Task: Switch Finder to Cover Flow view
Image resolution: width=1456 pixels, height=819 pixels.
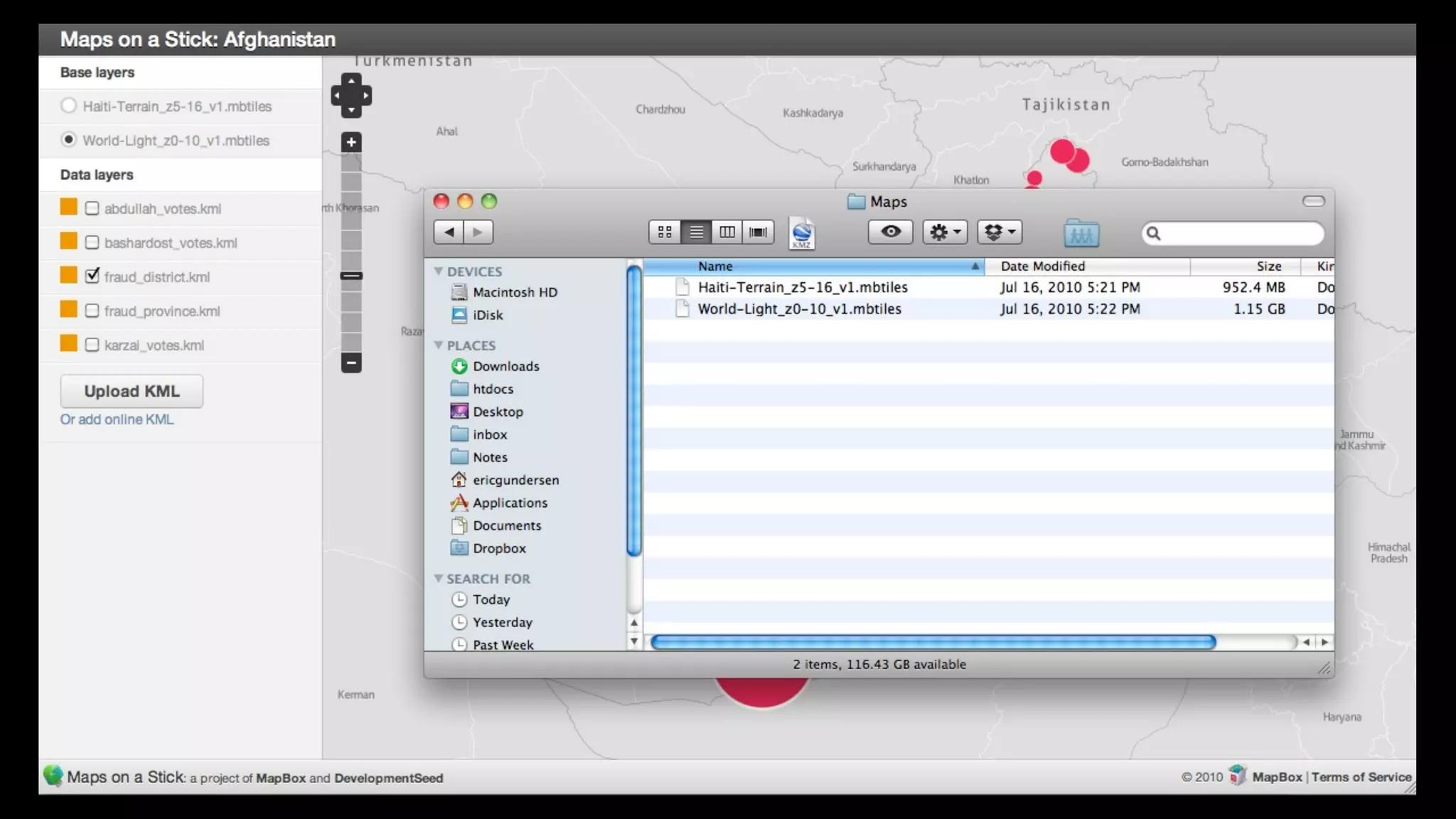Action: [x=759, y=232]
